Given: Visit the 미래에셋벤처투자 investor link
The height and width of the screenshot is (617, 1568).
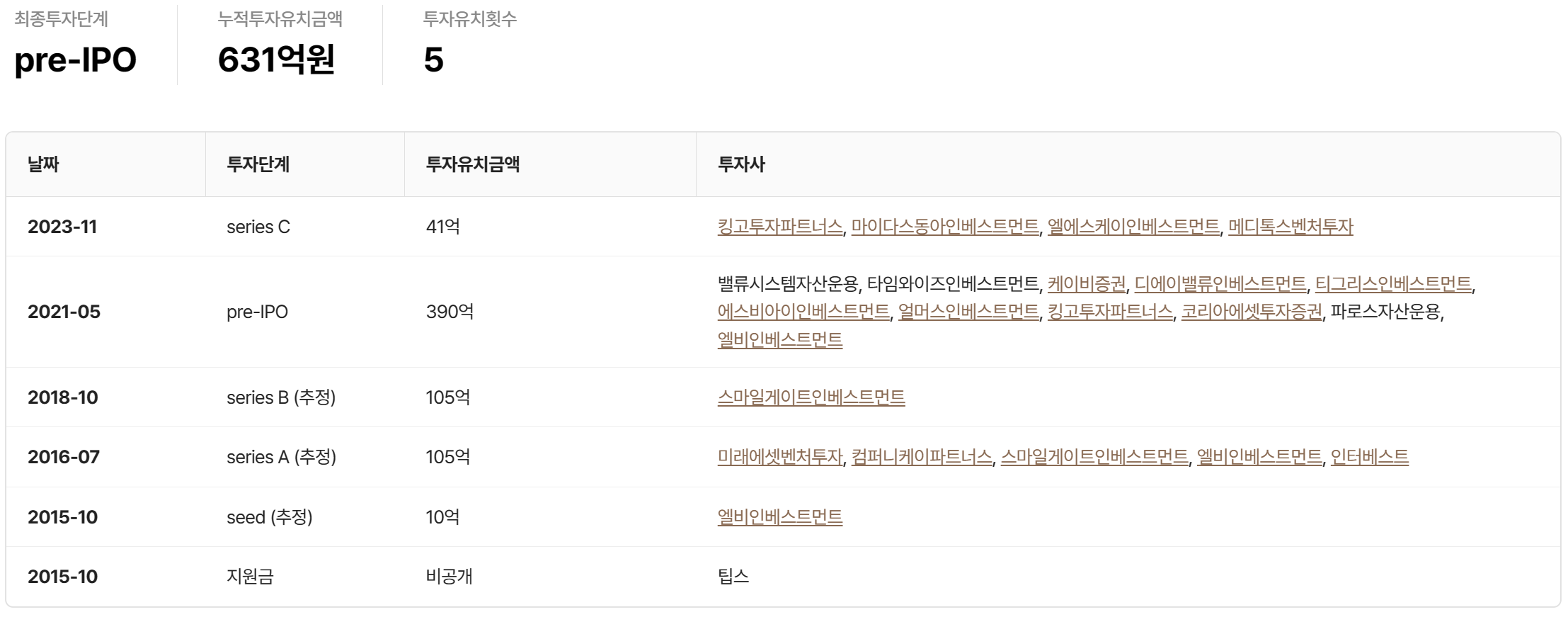Looking at the screenshot, I should 779,457.
